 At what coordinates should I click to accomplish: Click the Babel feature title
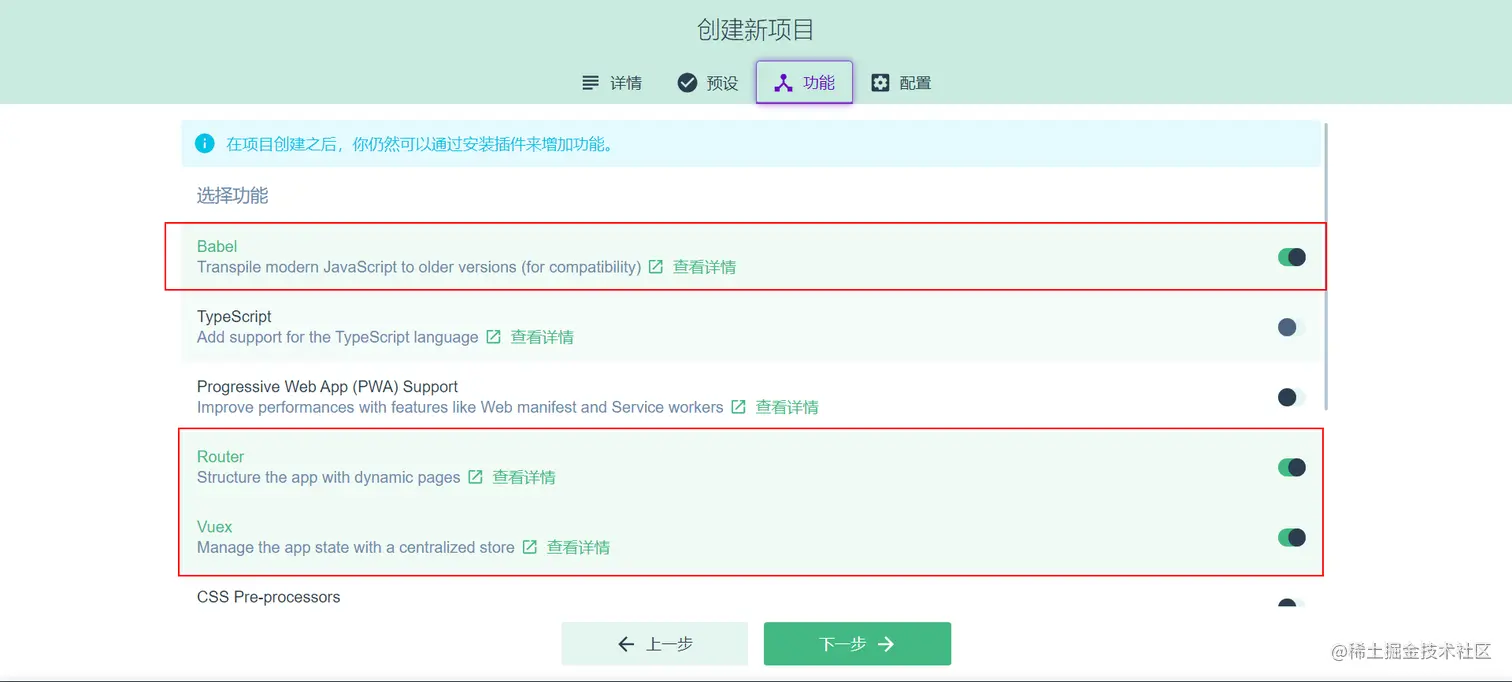click(217, 246)
